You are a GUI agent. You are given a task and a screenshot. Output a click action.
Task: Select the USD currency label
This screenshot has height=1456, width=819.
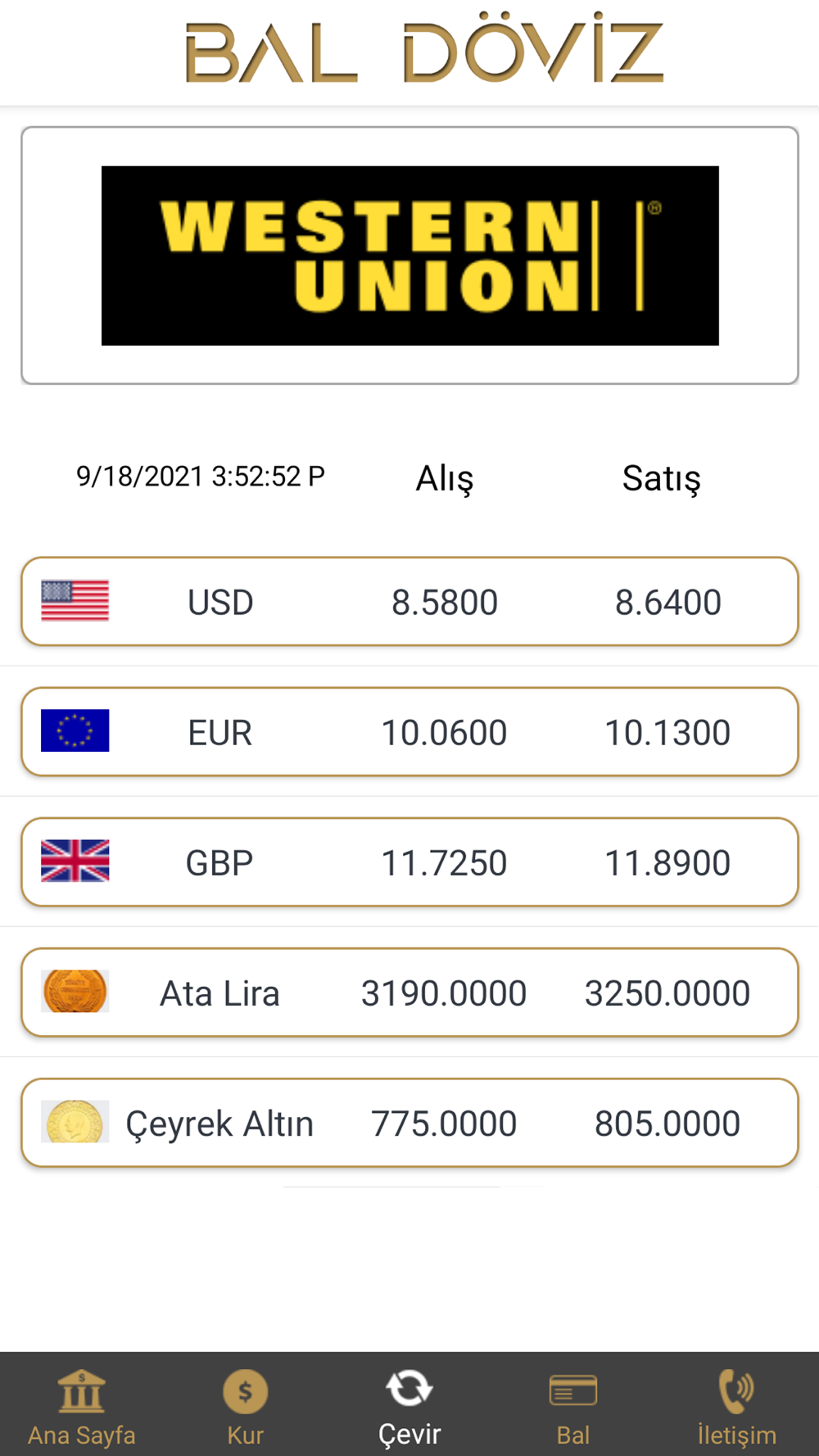(x=220, y=603)
